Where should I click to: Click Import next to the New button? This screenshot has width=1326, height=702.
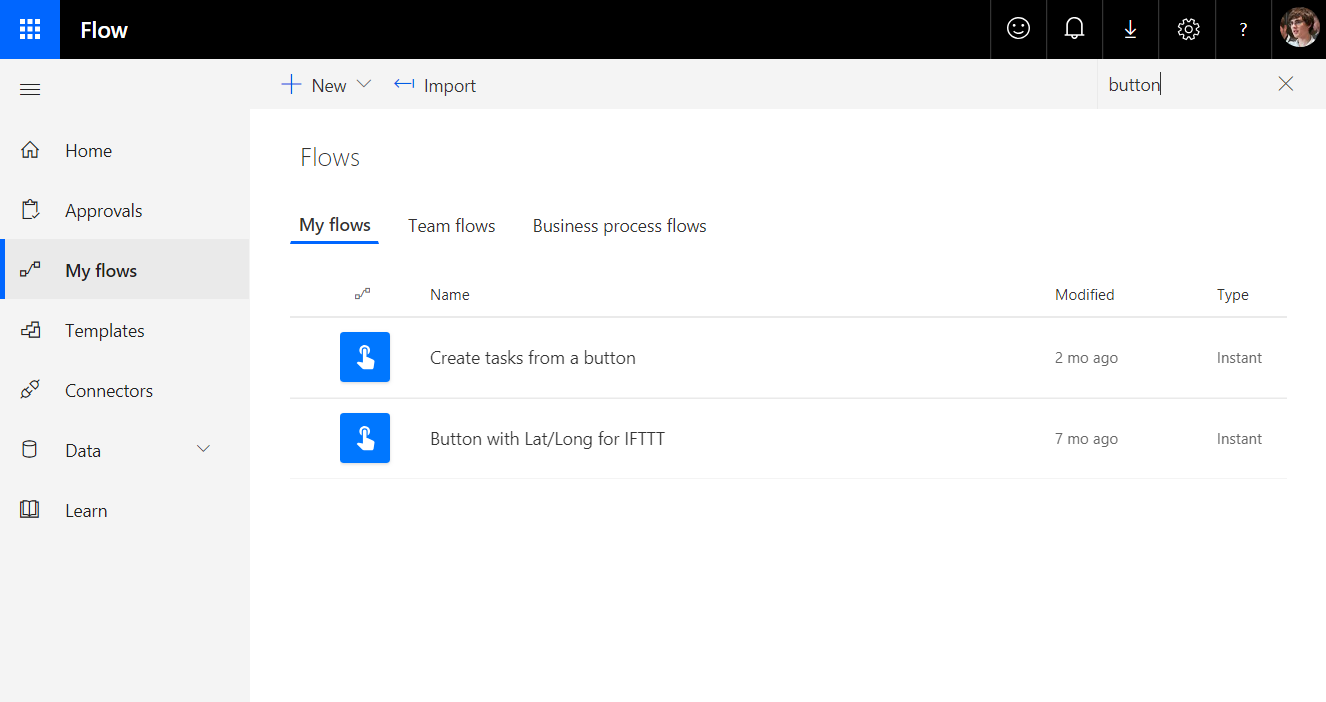pos(434,85)
